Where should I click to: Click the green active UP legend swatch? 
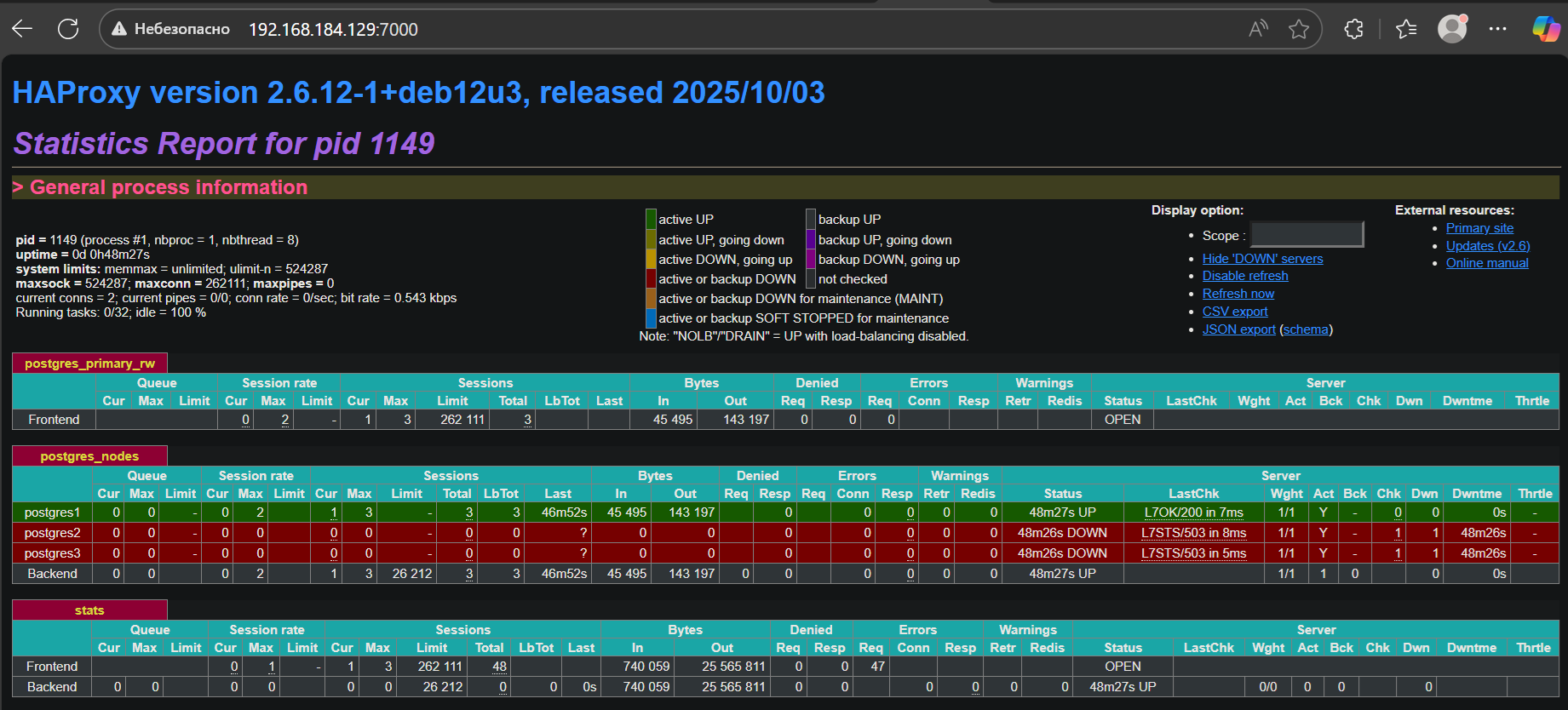[x=651, y=220]
